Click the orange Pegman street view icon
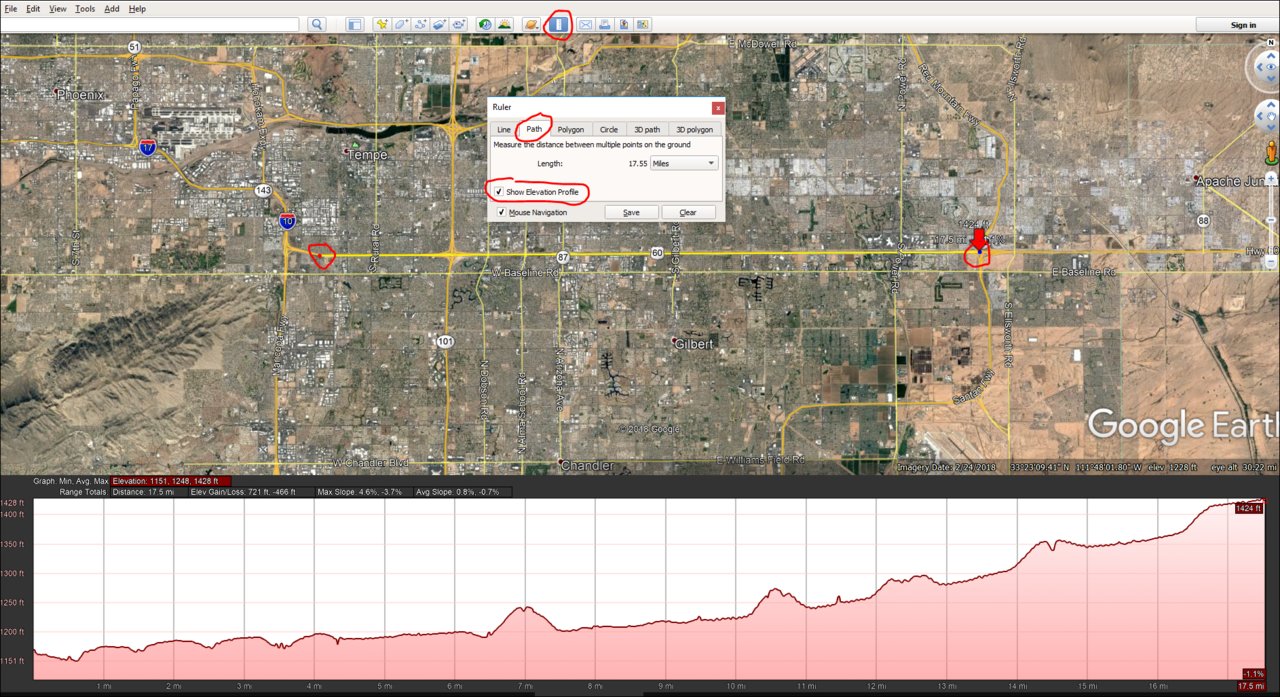This screenshot has height=697, width=1280. coord(1273,154)
